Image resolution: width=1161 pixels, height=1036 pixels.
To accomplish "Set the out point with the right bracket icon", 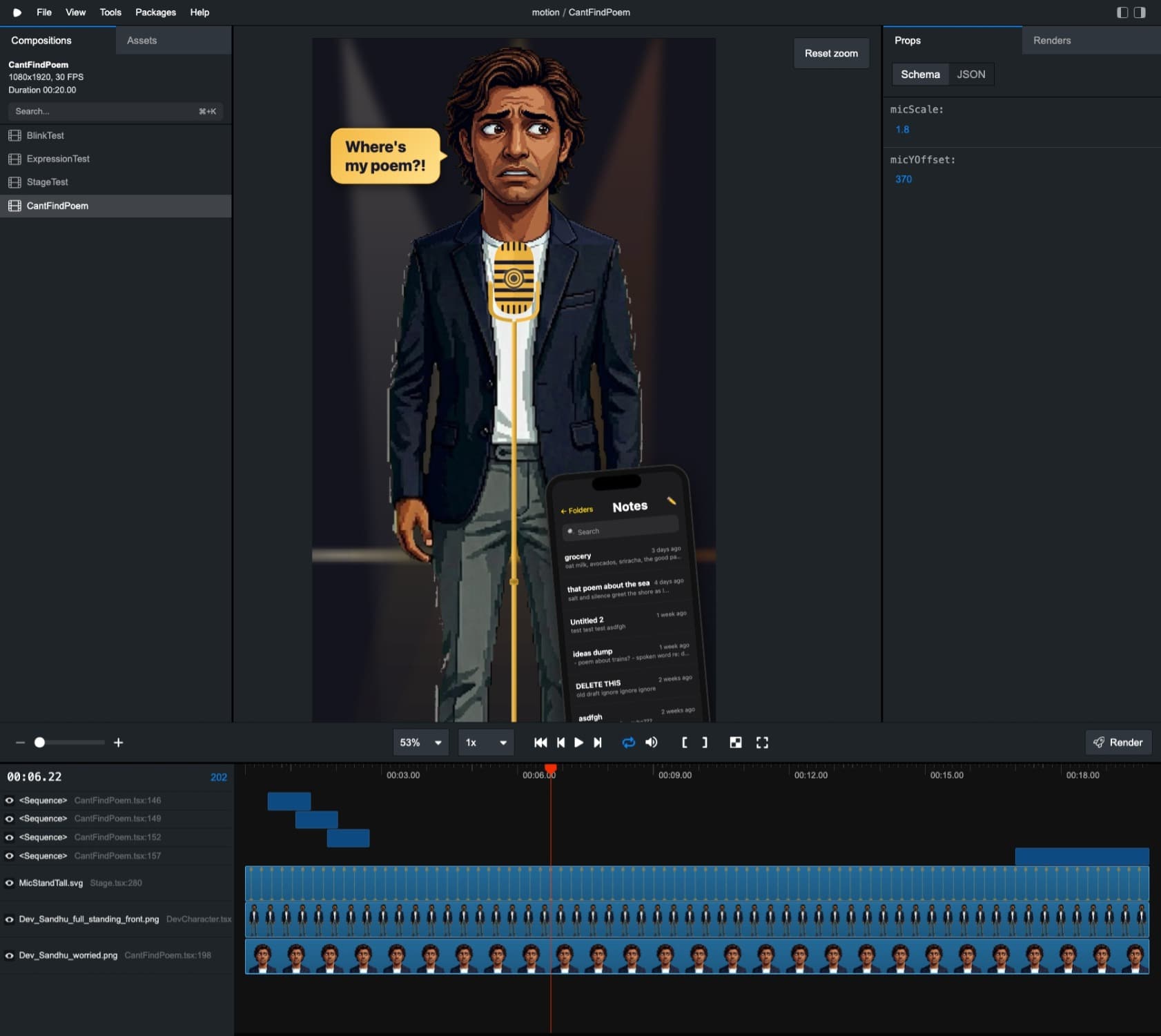I will pyautogui.click(x=704, y=743).
